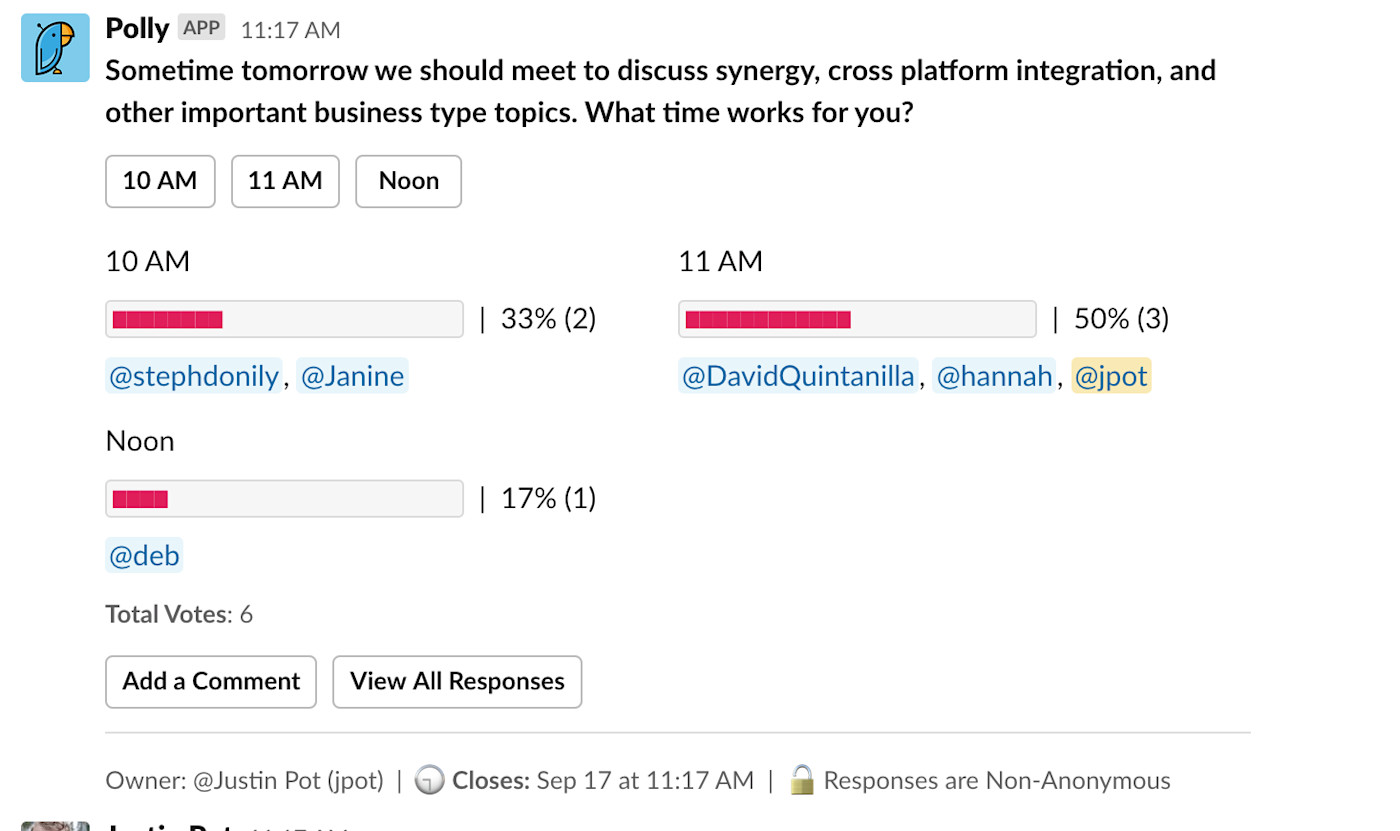The width and height of the screenshot is (1400, 831).
Task: Vote for the 11 AM option
Action: [x=285, y=181]
